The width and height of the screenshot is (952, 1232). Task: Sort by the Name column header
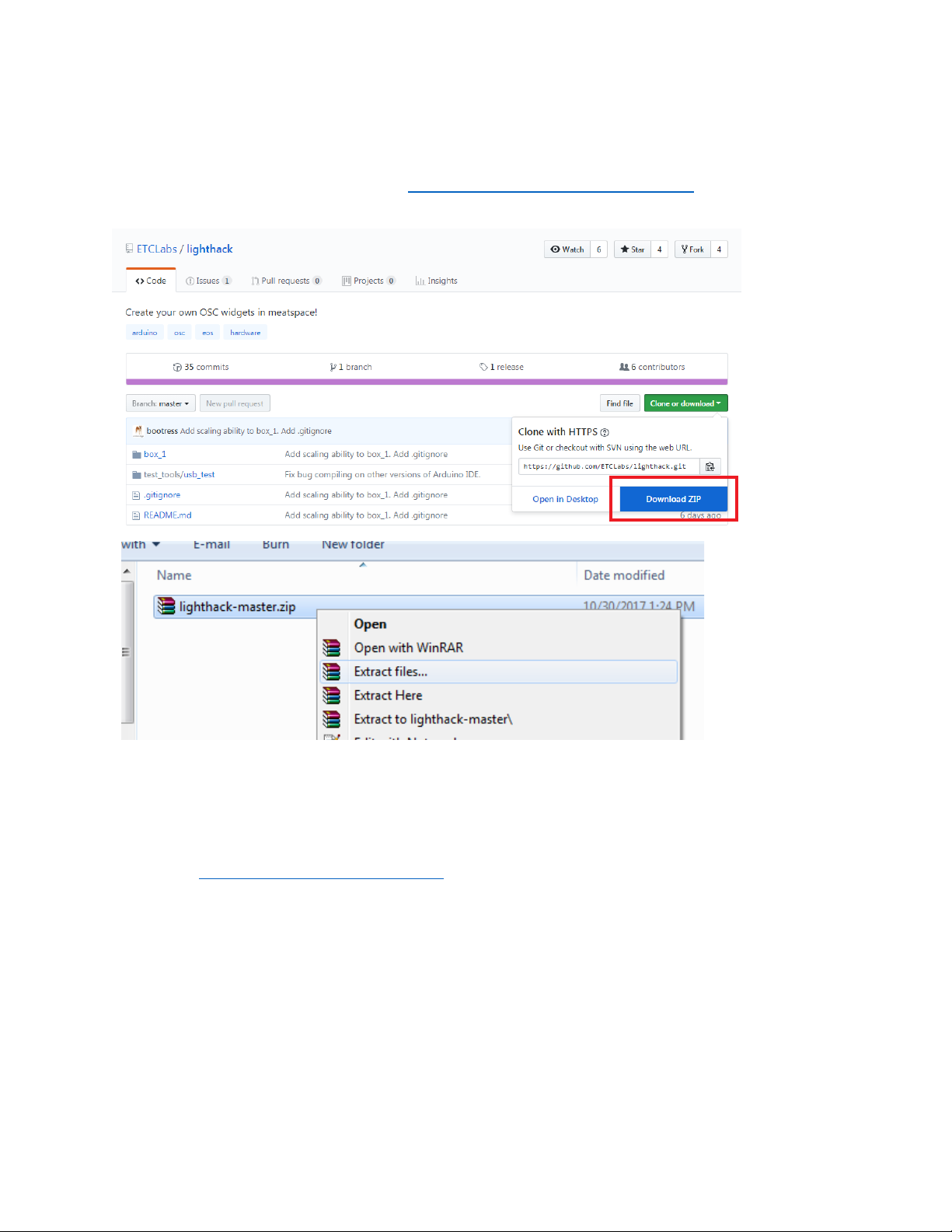point(174,575)
